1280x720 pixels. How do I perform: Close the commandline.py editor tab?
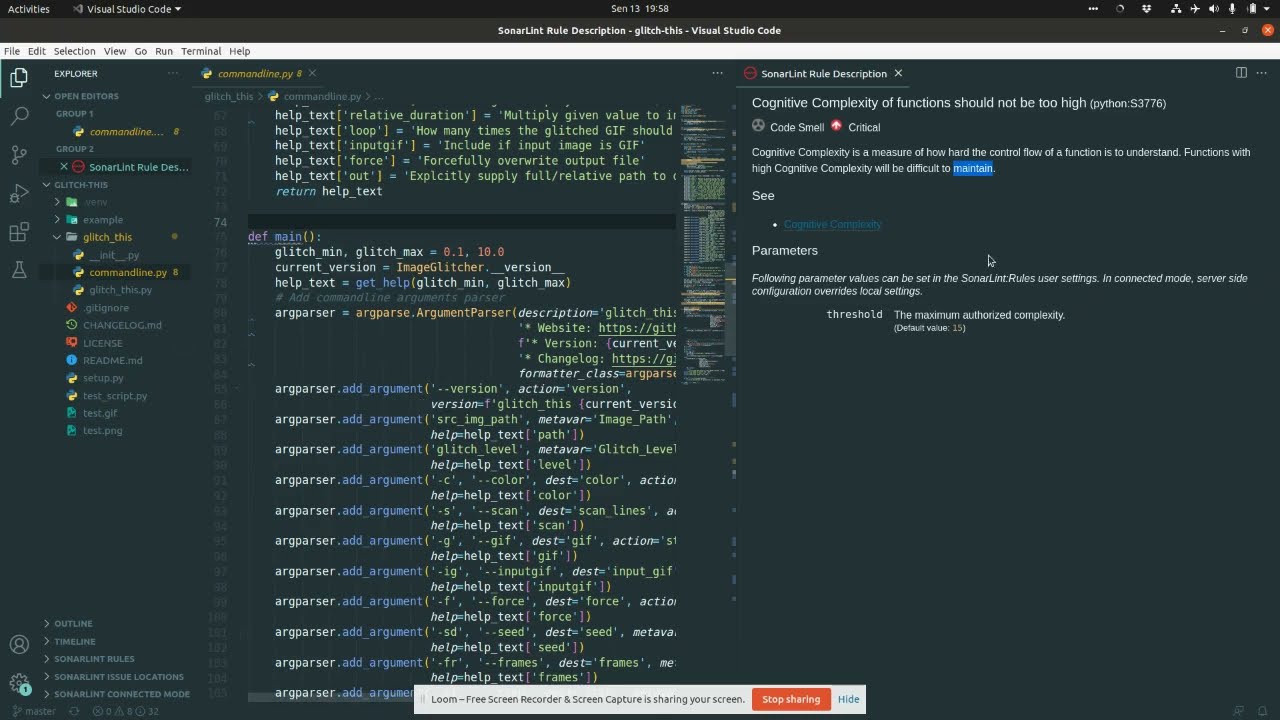(x=312, y=73)
